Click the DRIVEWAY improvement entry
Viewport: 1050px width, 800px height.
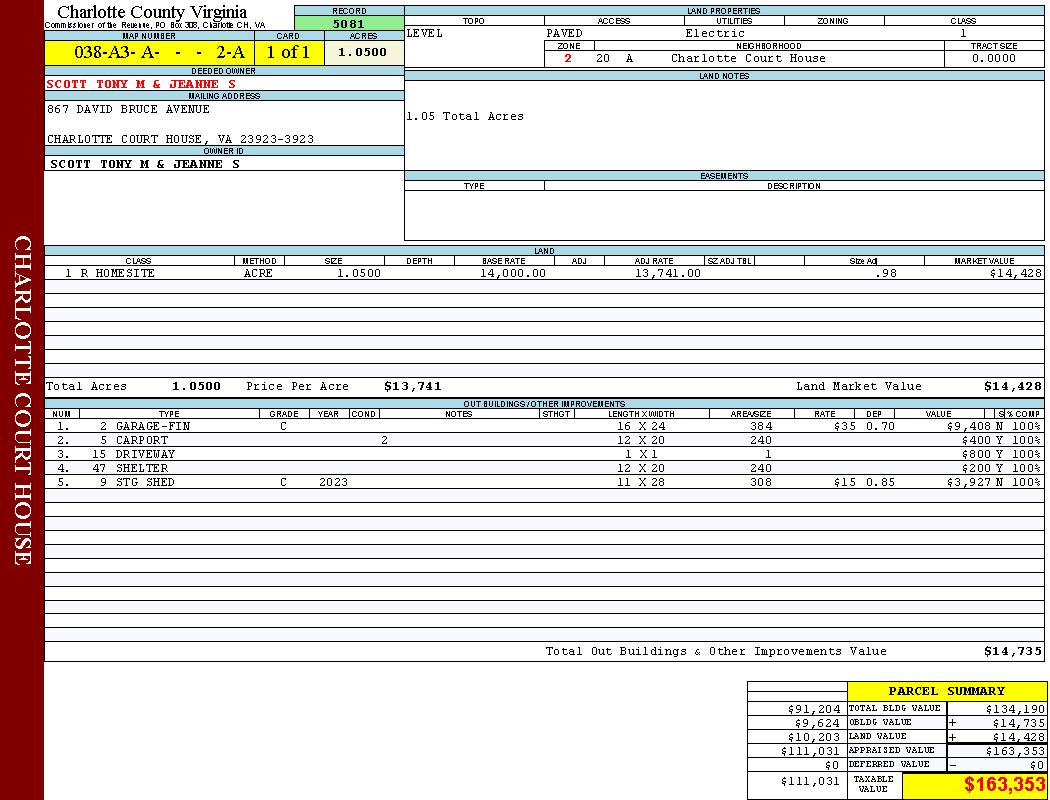coord(145,454)
